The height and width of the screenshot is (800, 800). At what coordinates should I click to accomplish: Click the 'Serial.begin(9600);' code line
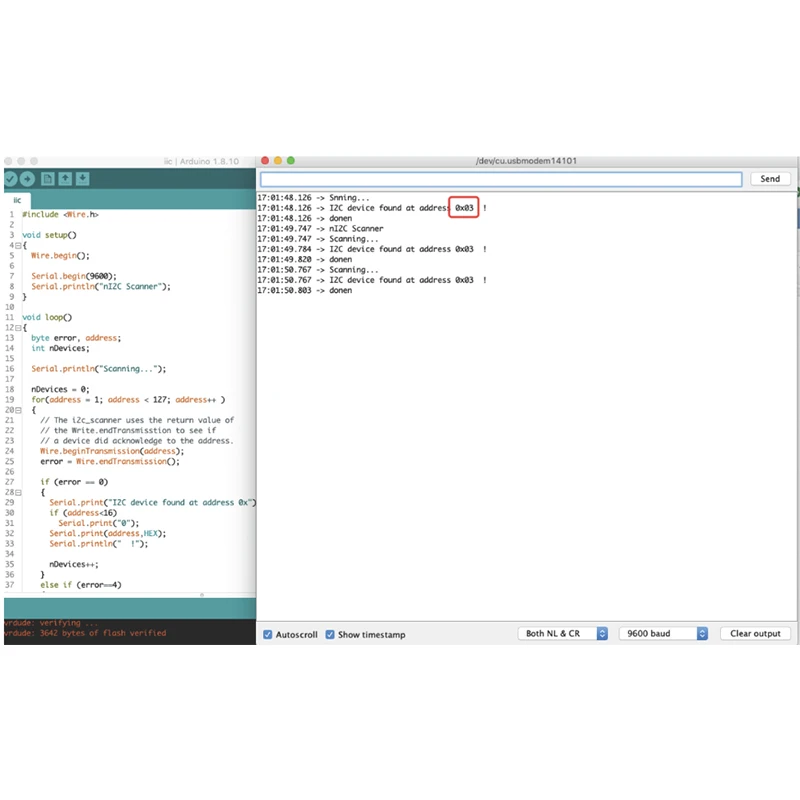pyautogui.click(x=73, y=276)
